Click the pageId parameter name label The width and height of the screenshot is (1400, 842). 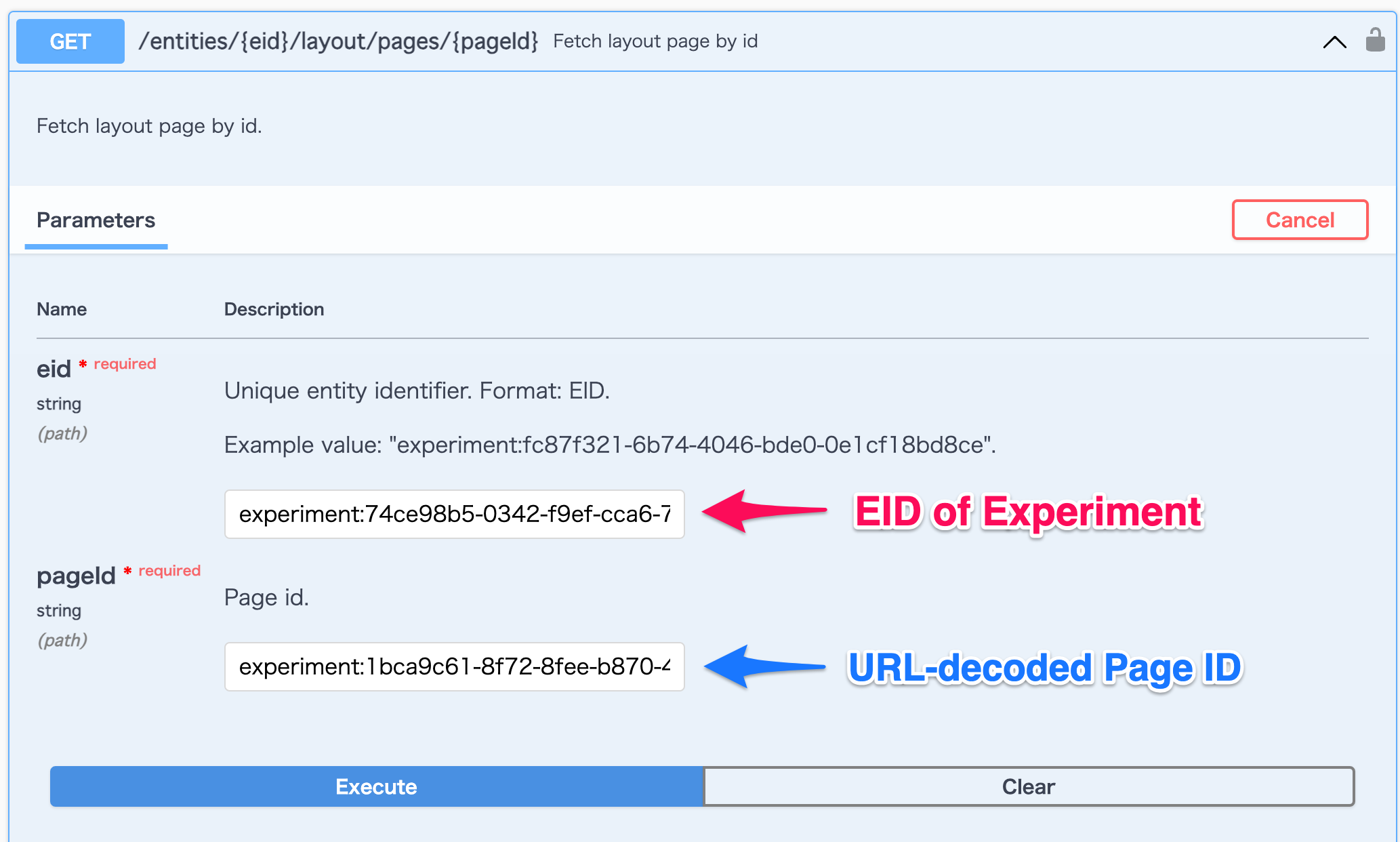click(x=76, y=576)
